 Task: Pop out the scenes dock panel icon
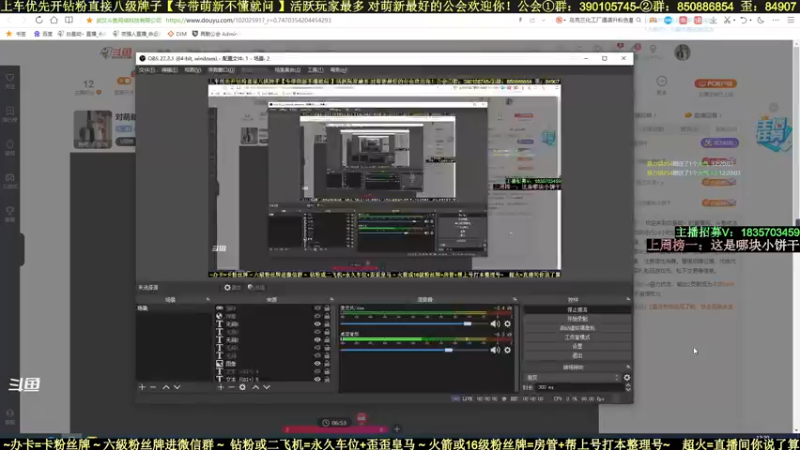click(208, 299)
